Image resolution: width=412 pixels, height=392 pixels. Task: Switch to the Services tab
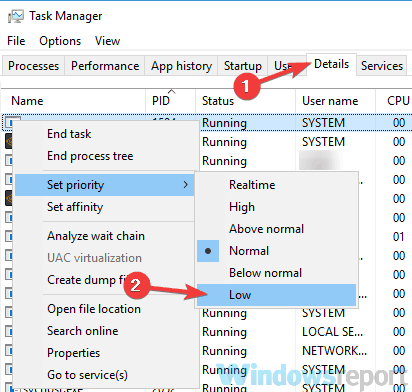[x=382, y=66]
